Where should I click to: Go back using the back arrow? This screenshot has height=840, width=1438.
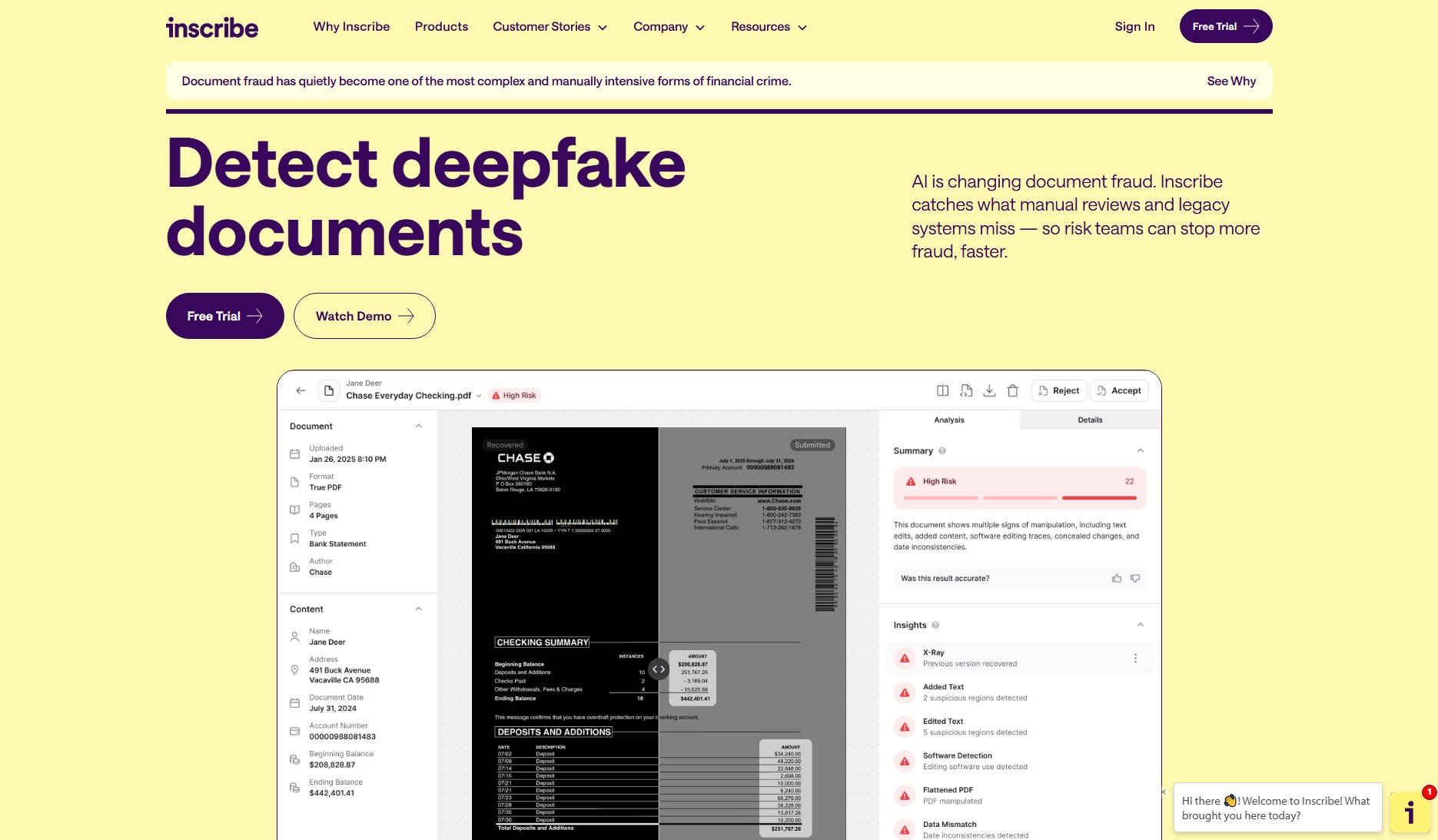click(301, 390)
